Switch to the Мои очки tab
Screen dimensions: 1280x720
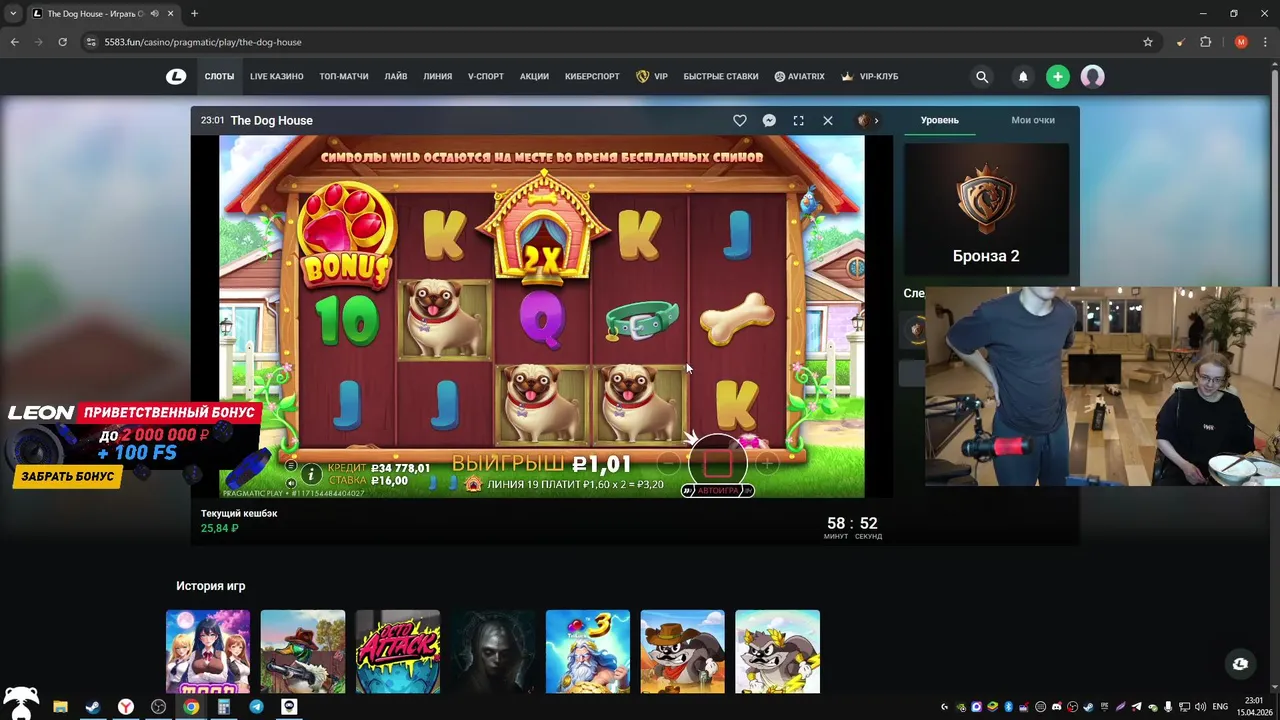(x=1033, y=120)
